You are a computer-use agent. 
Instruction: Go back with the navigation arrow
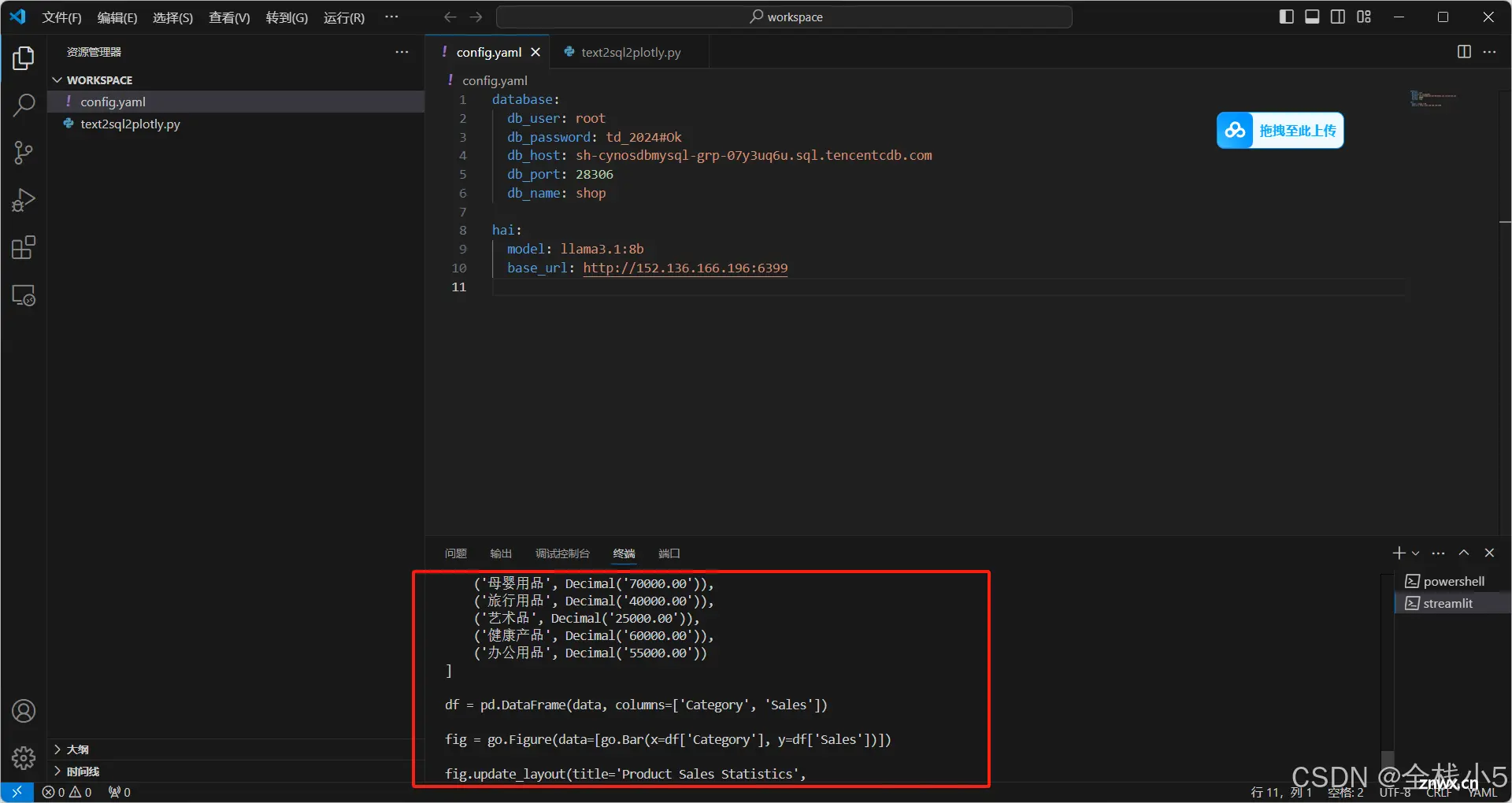(x=450, y=17)
